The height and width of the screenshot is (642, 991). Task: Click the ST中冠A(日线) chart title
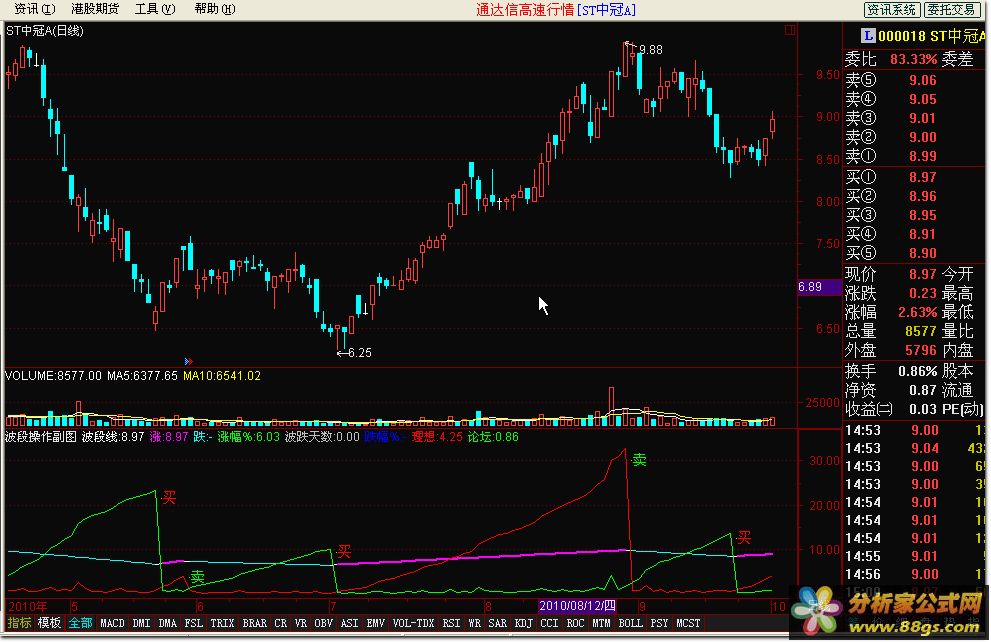44,31
